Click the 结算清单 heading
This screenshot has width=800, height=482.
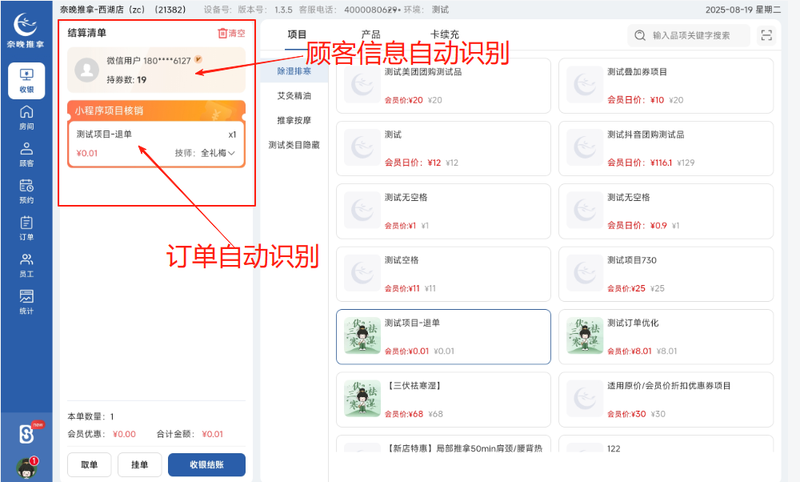point(87,33)
